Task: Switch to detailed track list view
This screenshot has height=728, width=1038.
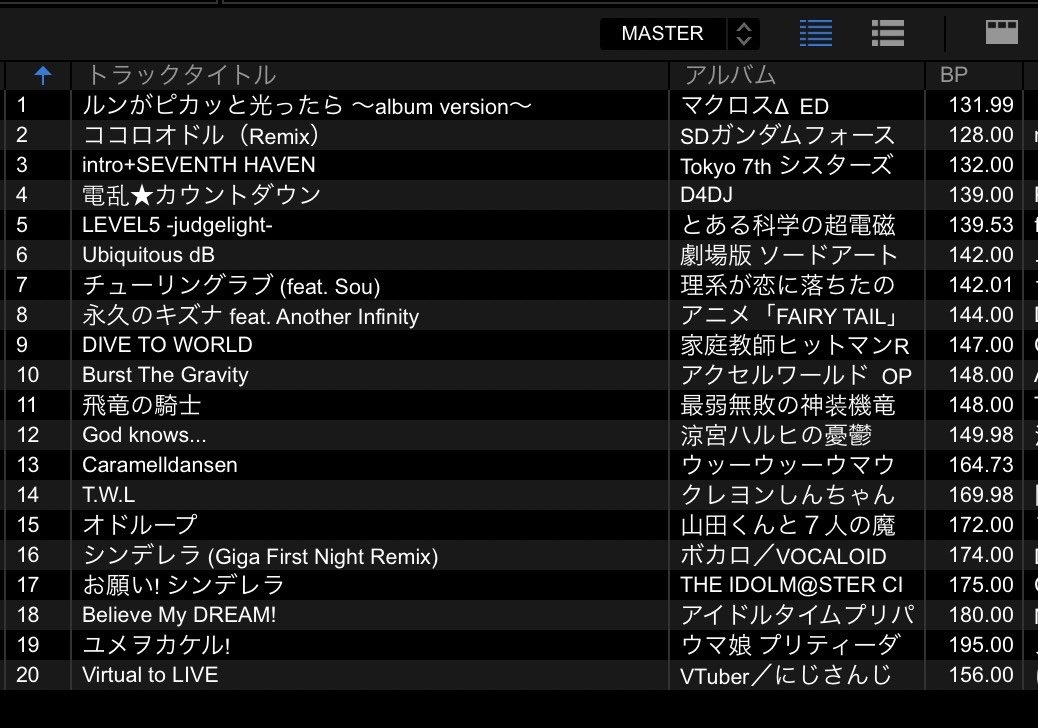Action: coord(816,33)
